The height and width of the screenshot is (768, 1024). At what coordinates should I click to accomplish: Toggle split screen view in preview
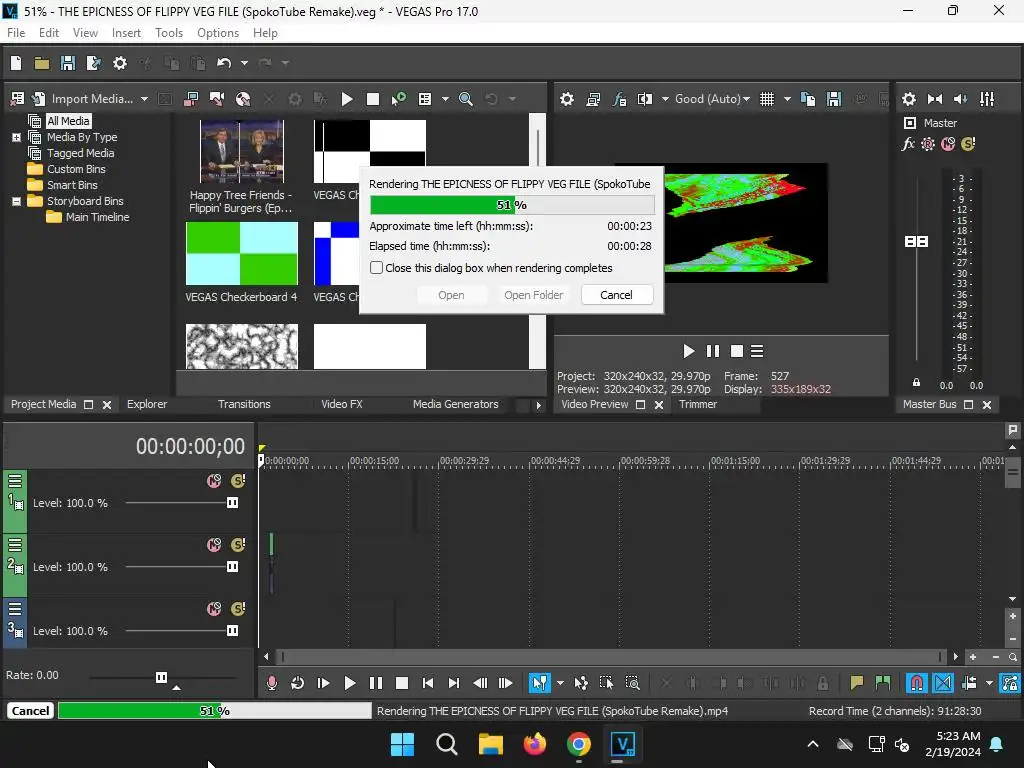coord(645,99)
